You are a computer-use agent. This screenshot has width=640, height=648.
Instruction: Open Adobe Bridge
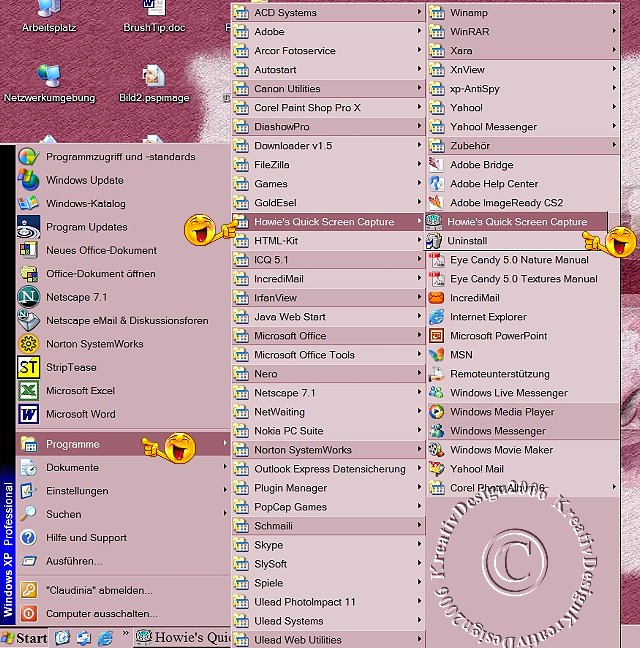523,165
